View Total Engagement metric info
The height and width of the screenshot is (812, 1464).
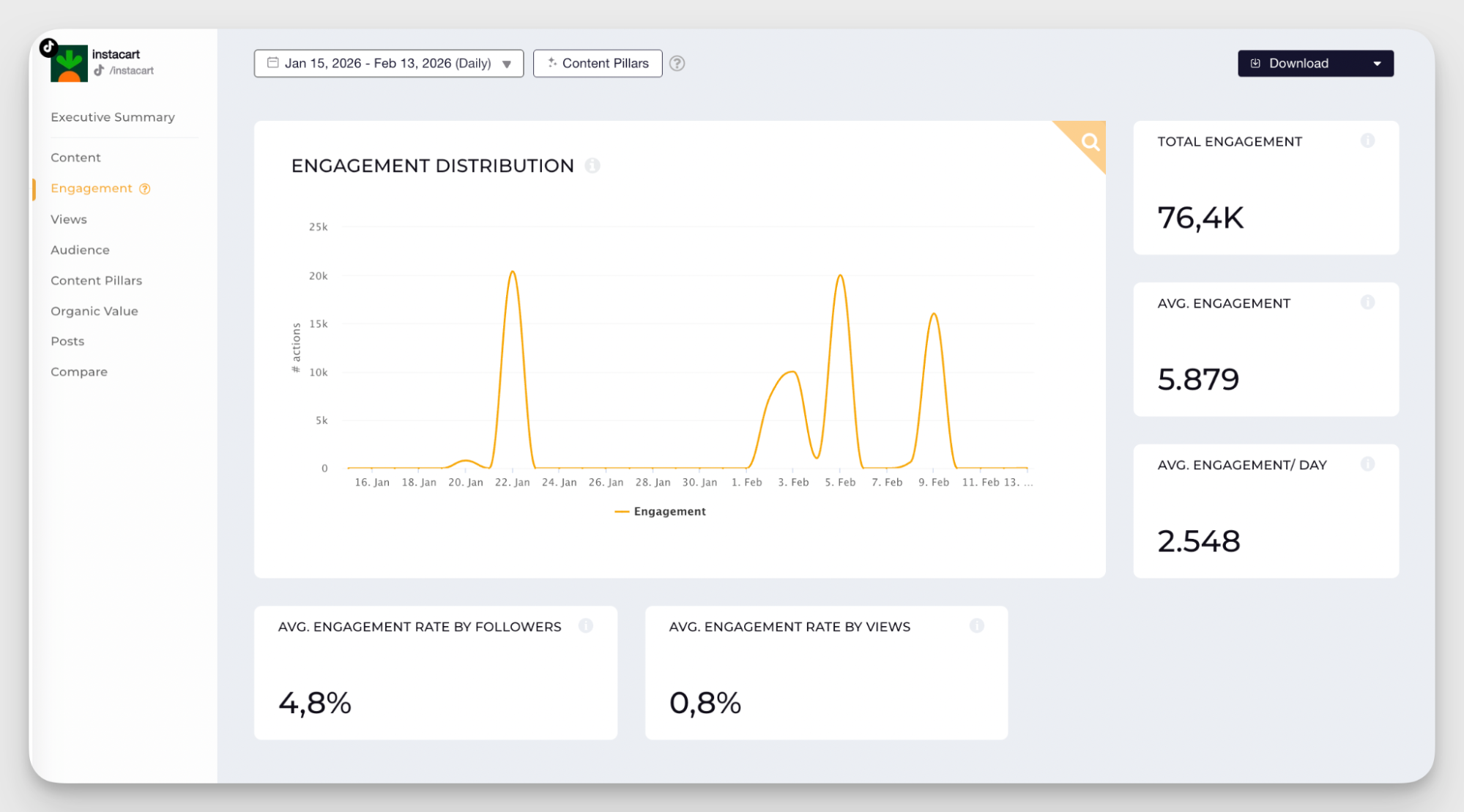pyautogui.click(x=1367, y=141)
